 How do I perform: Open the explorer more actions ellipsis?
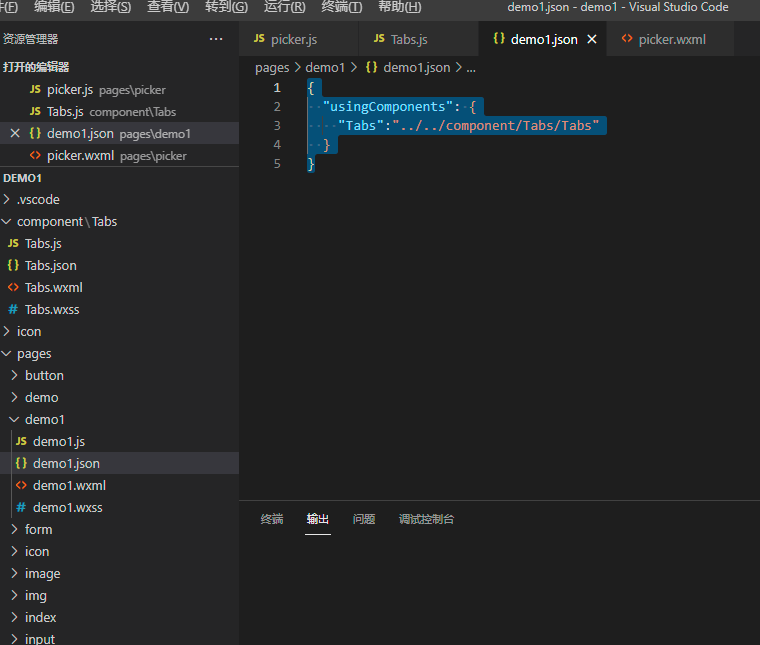coord(216,39)
